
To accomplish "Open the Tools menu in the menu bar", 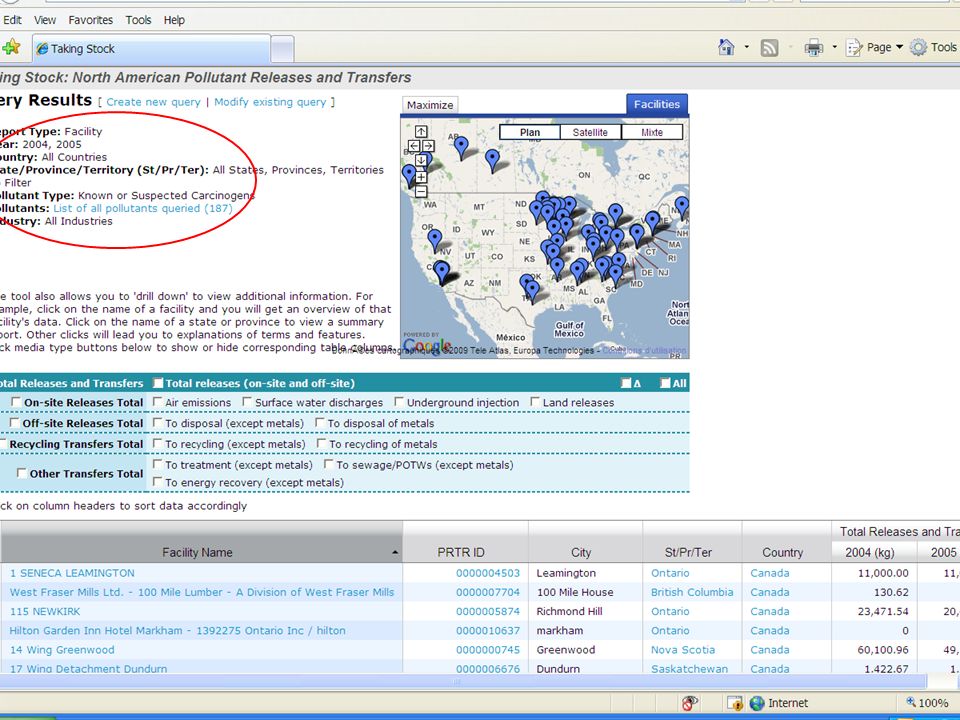I will (138, 20).
